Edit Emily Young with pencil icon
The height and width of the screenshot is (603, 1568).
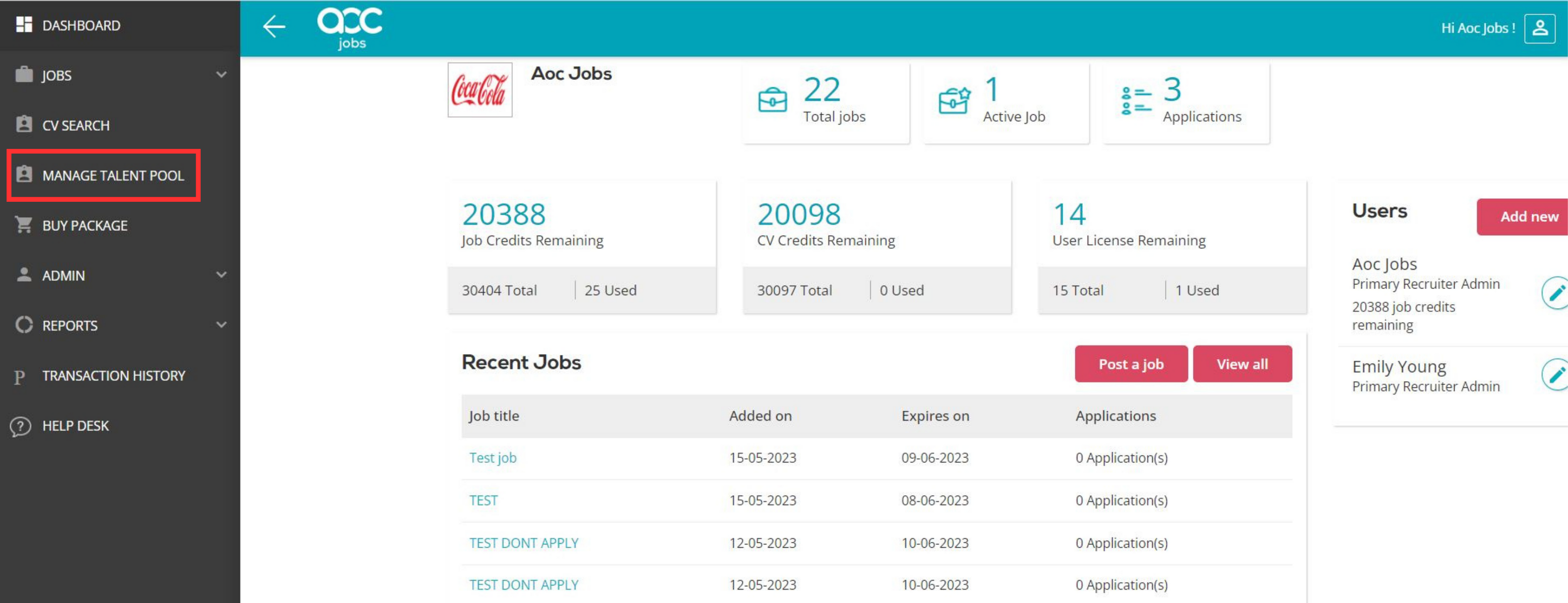coord(1556,375)
